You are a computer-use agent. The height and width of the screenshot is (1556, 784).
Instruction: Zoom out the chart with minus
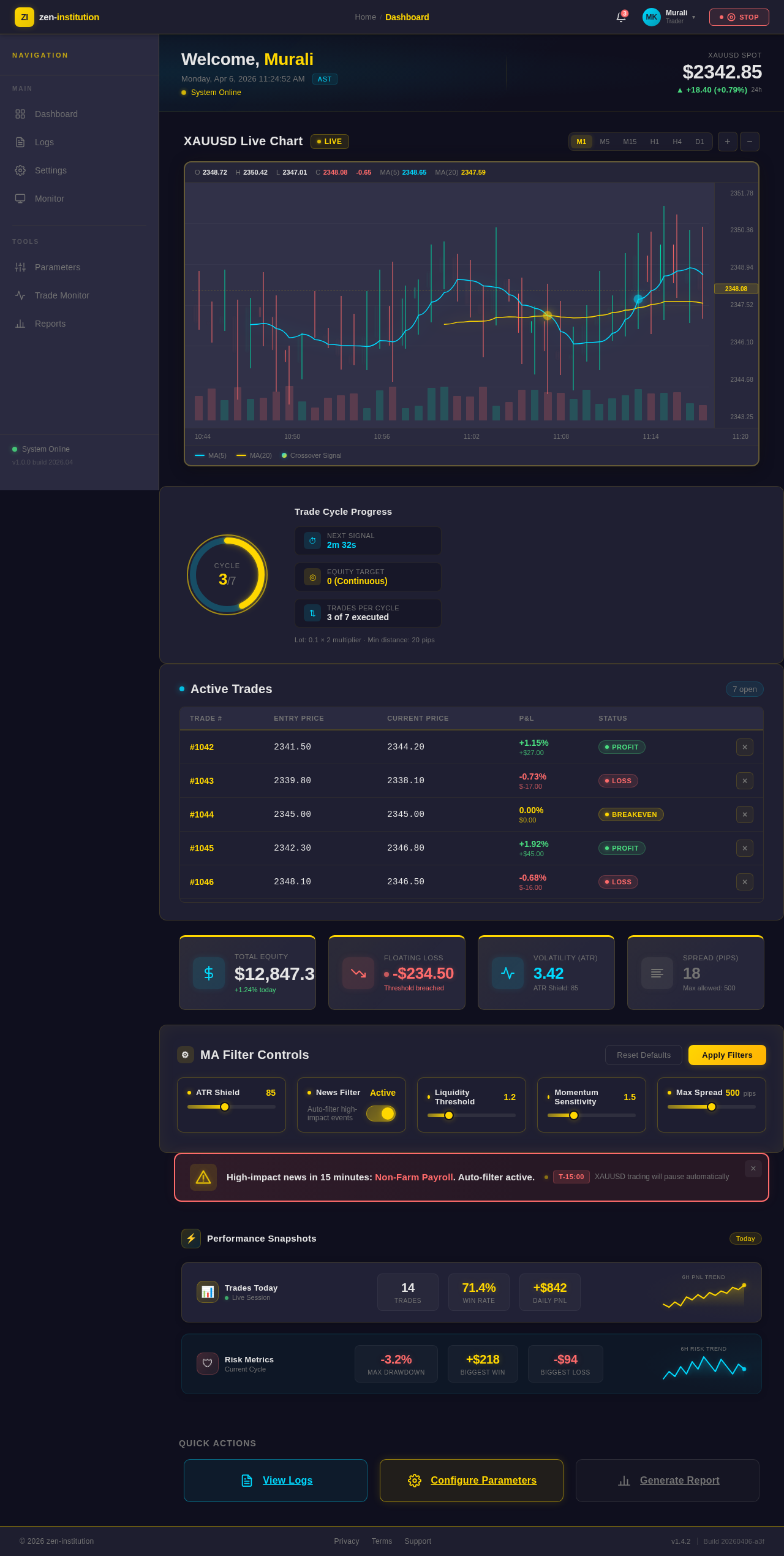point(750,142)
